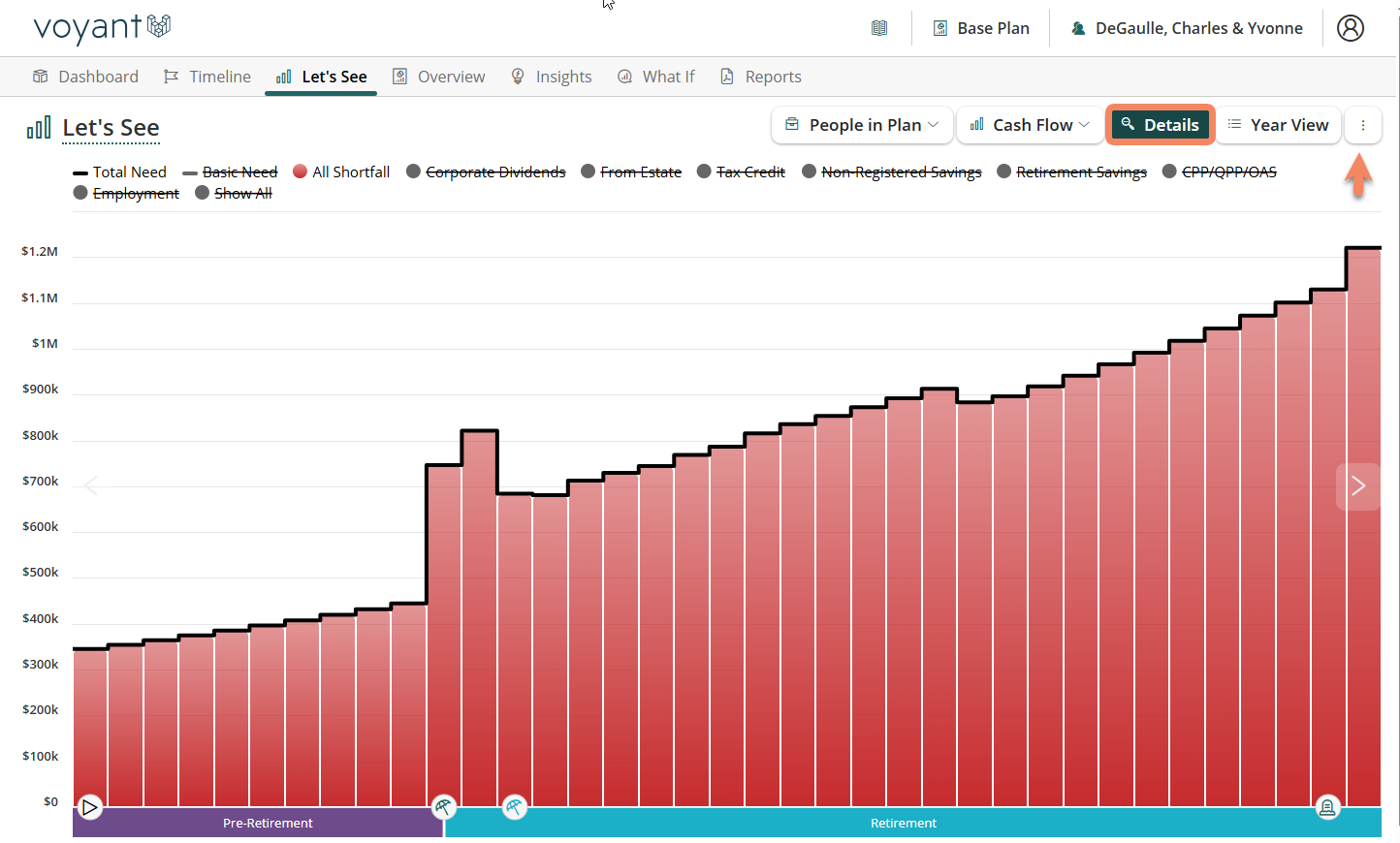
Task: Switch to the Dashboard tab
Action: [x=85, y=77]
